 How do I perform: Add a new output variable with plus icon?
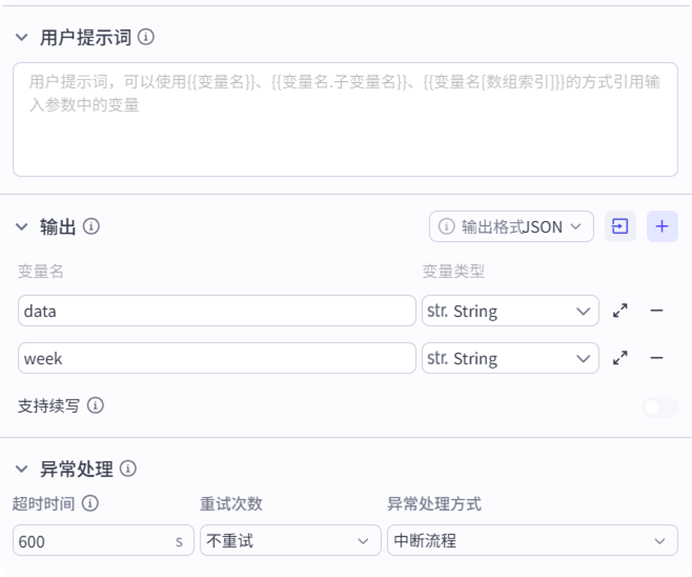click(661, 226)
